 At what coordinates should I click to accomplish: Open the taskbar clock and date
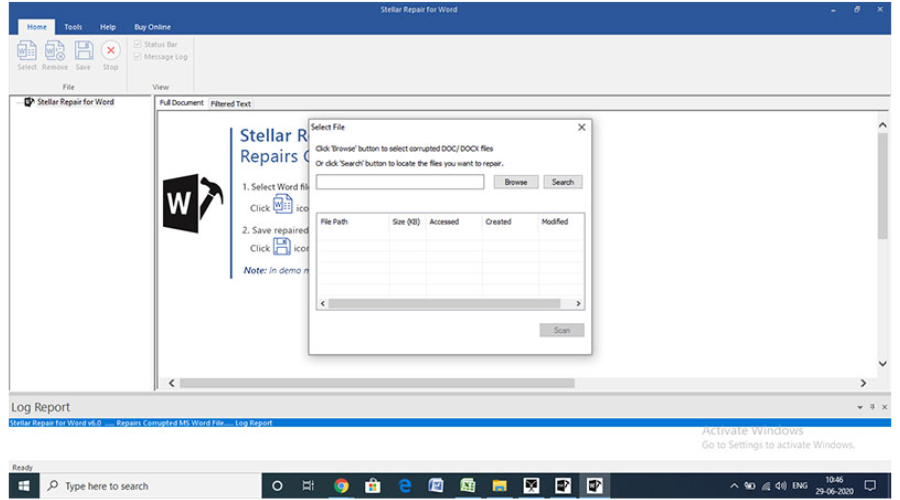(834, 486)
